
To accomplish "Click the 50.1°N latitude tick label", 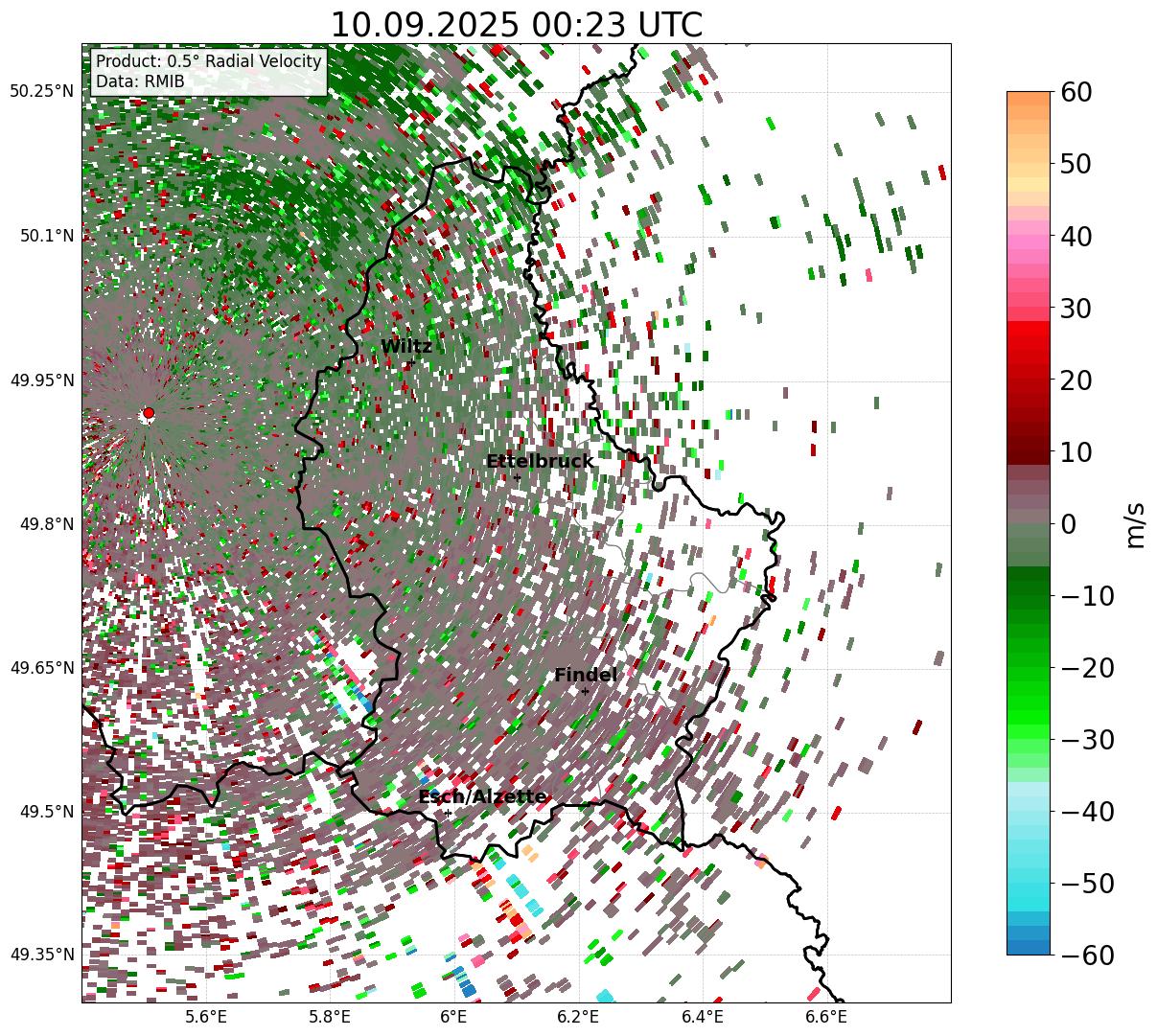I will (x=46, y=236).
